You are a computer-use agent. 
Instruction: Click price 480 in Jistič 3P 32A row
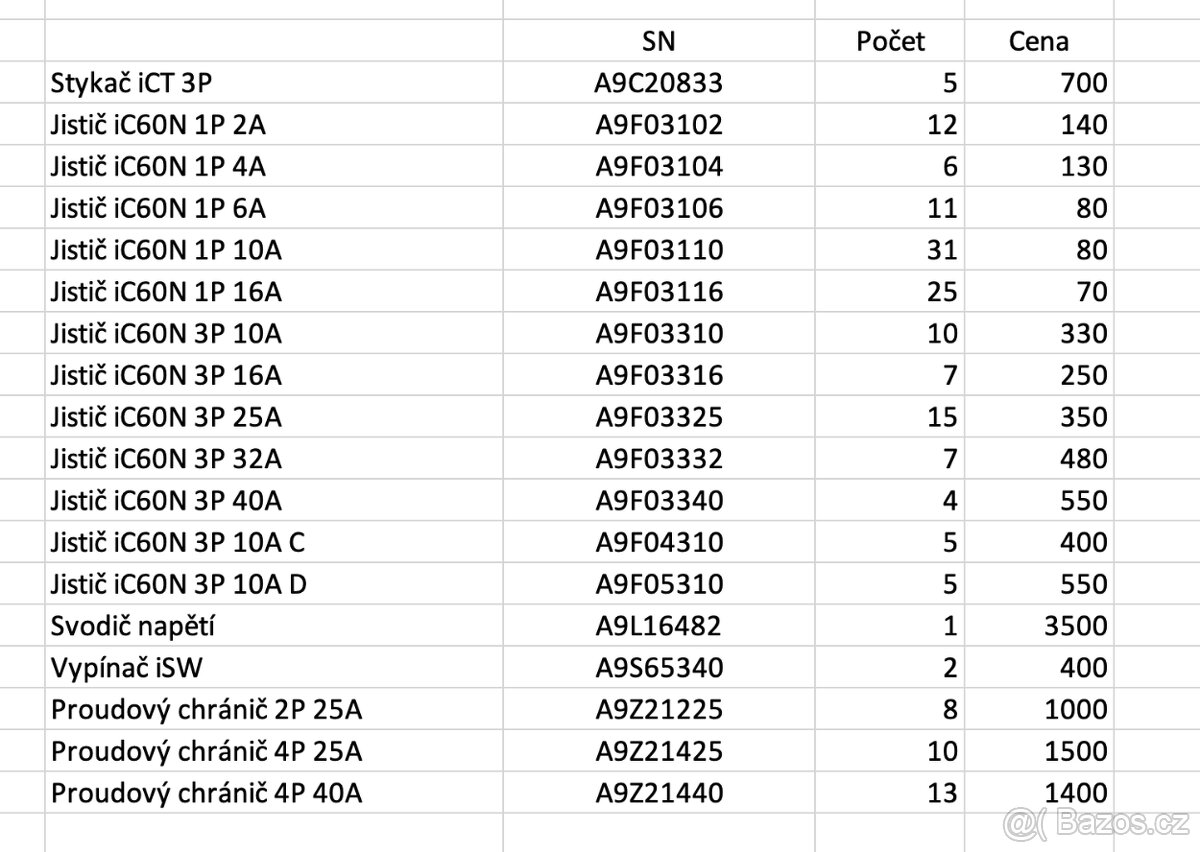(x=1083, y=459)
